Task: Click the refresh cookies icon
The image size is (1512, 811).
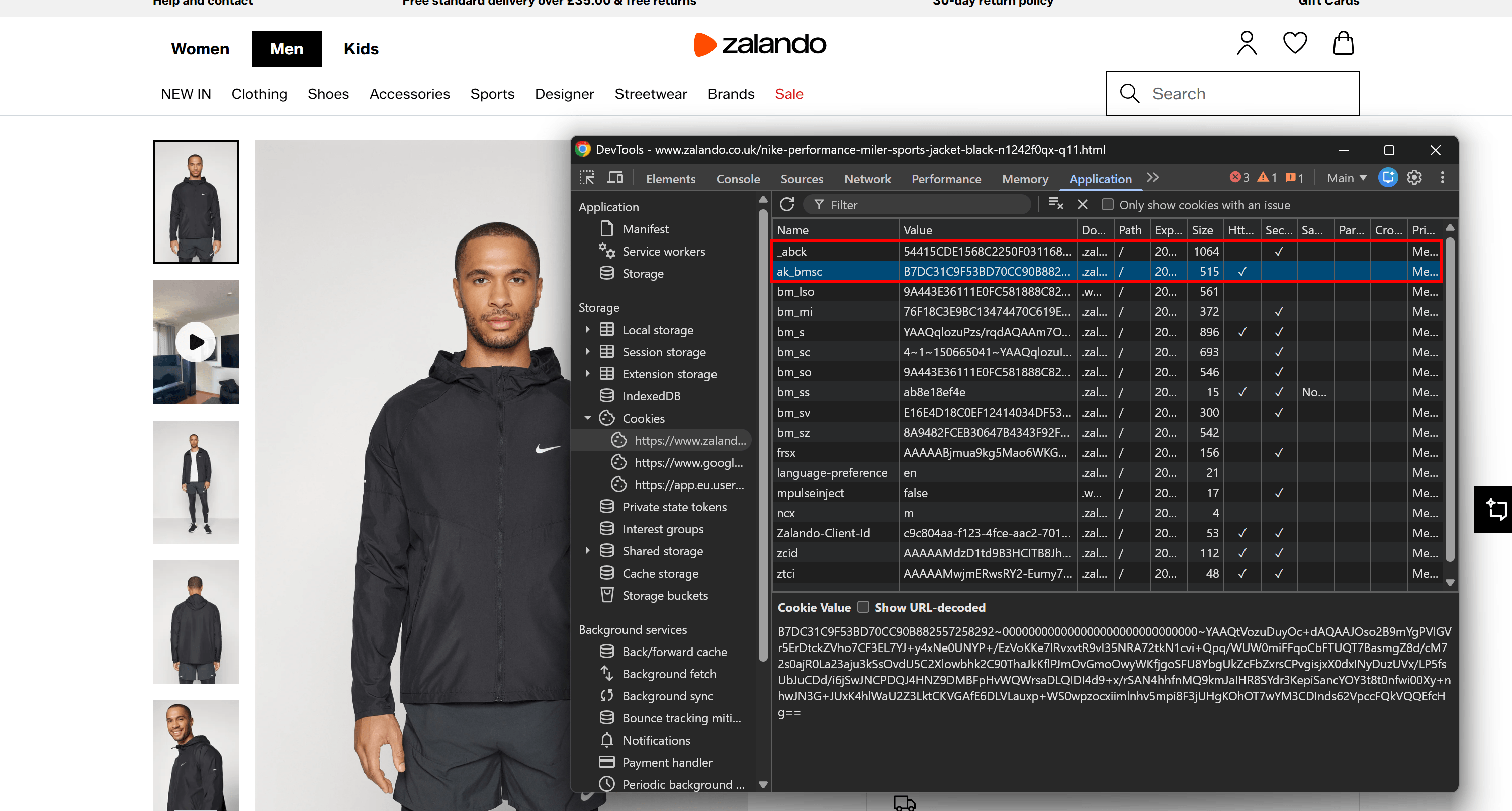Action: click(x=786, y=204)
